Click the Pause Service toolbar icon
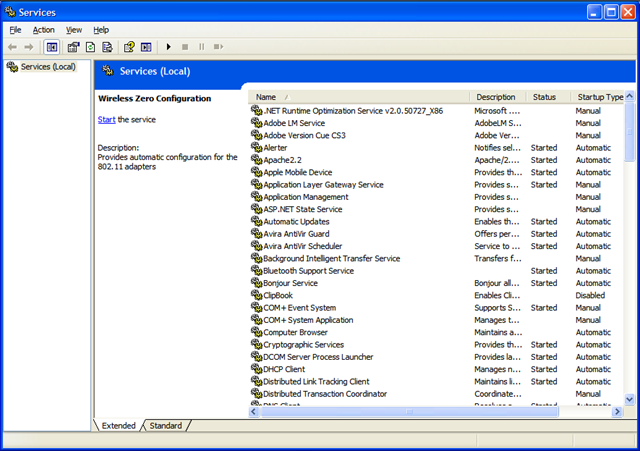The image size is (640, 451). [202, 47]
